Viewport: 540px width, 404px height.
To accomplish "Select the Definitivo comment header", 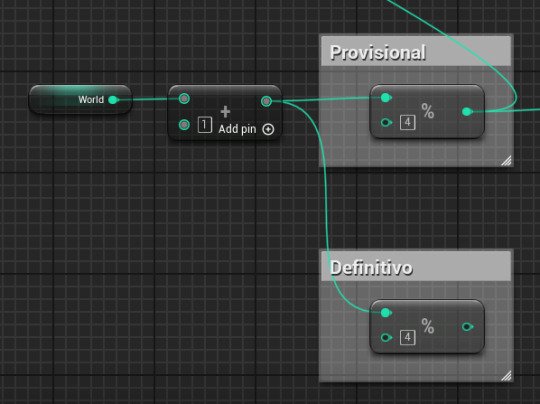I will pyautogui.click(x=416, y=267).
